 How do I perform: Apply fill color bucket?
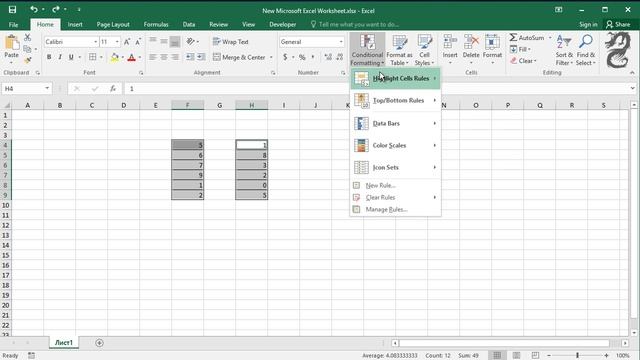115,57
